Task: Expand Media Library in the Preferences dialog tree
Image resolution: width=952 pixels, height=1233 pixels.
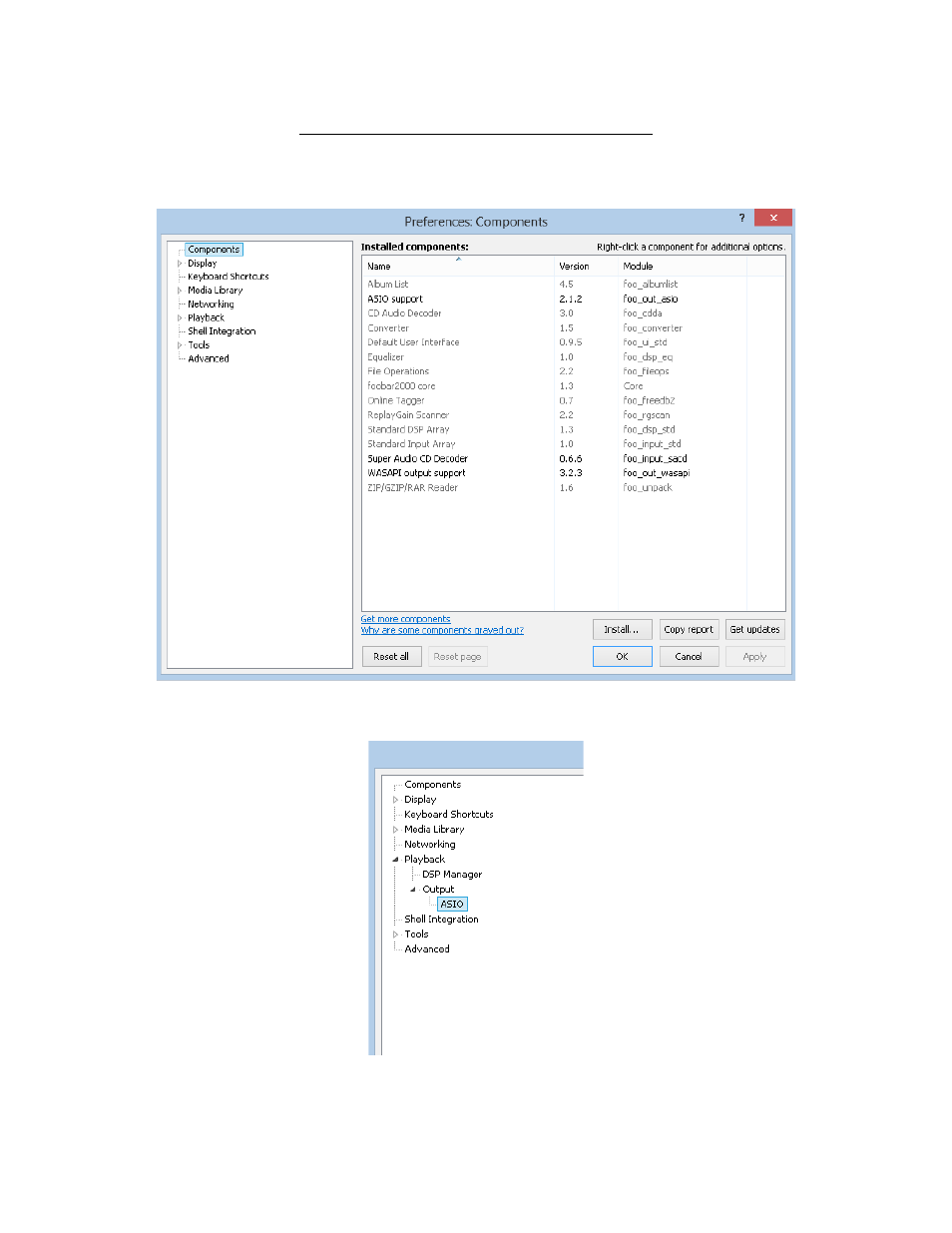Action: pyautogui.click(x=180, y=291)
